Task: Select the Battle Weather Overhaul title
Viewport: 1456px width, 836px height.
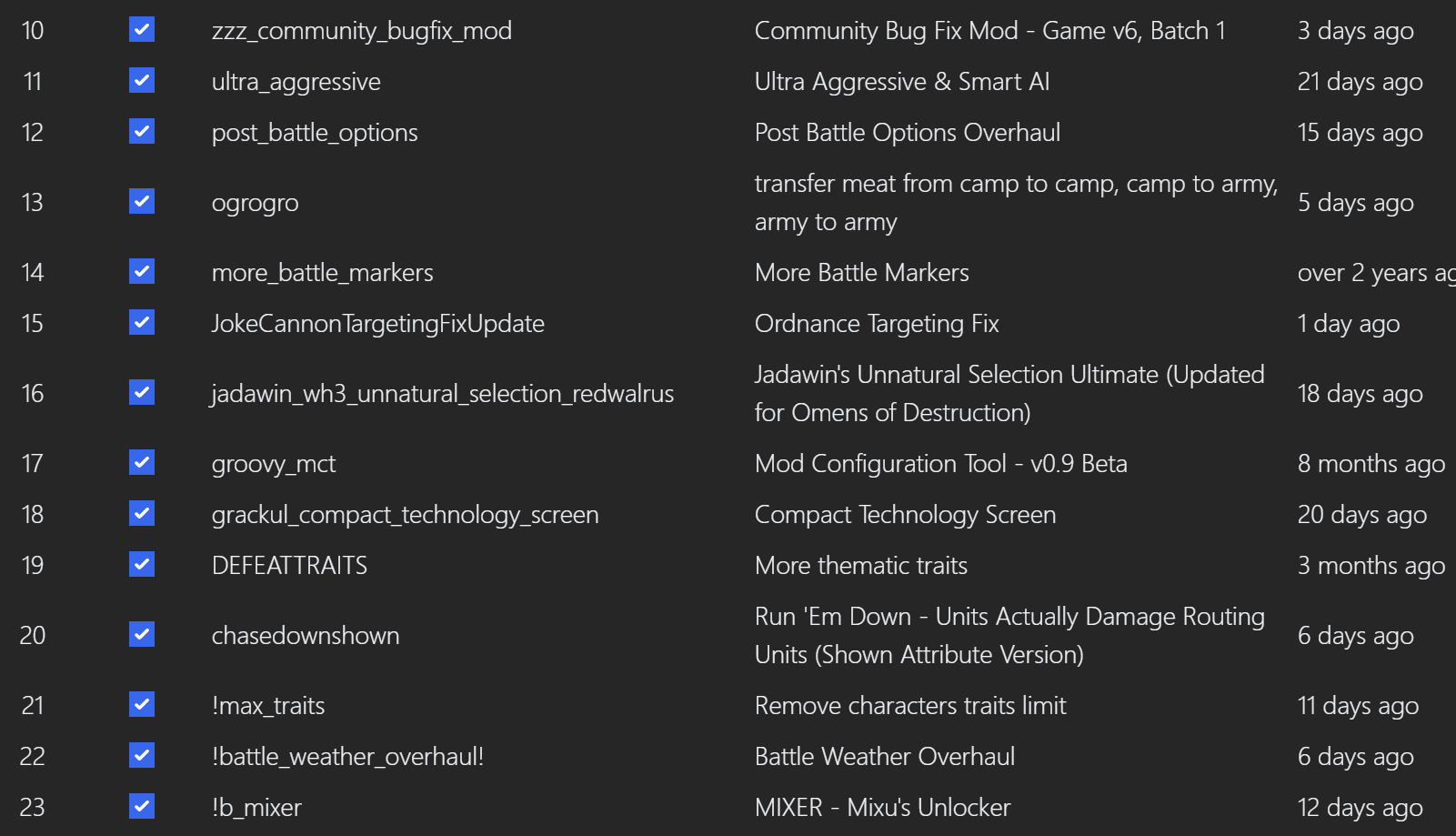Action: click(x=884, y=757)
